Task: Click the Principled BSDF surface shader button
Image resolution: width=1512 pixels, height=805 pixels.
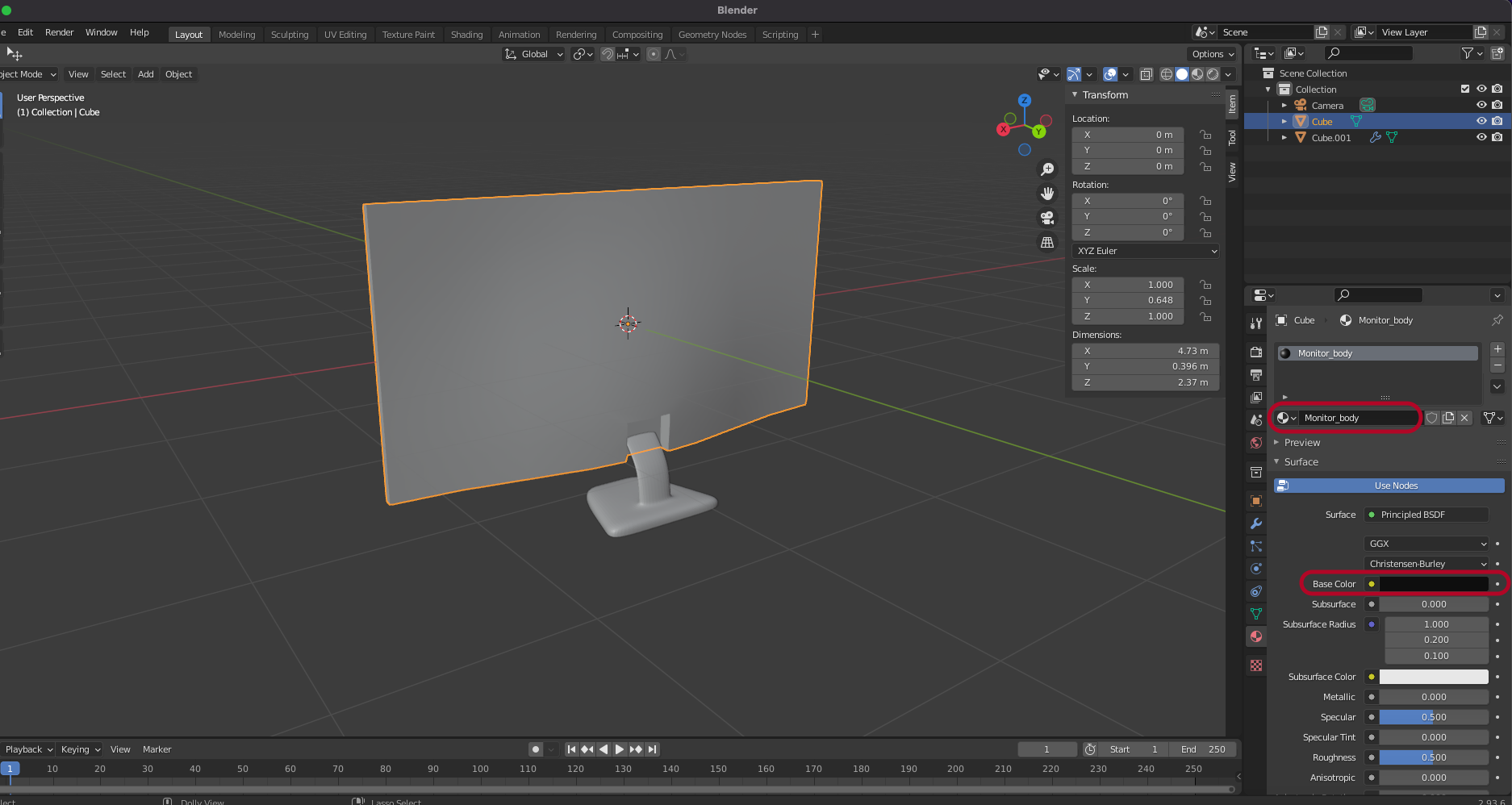Action: click(1426, 515)
